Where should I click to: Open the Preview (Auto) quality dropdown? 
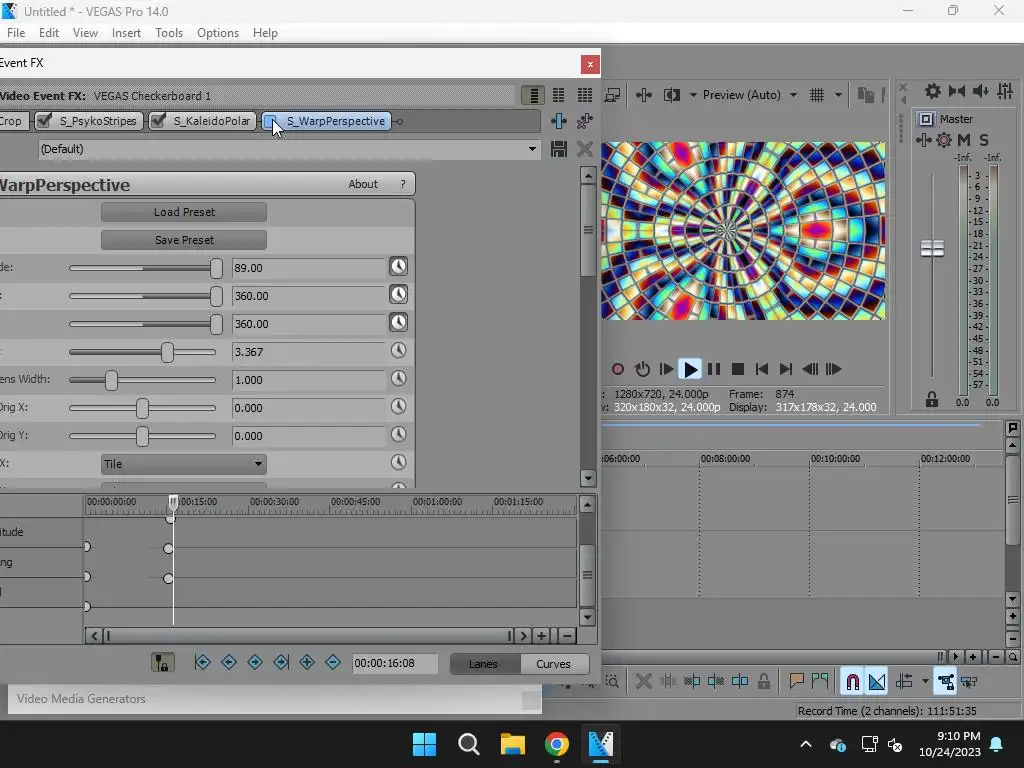click(793, 95)
